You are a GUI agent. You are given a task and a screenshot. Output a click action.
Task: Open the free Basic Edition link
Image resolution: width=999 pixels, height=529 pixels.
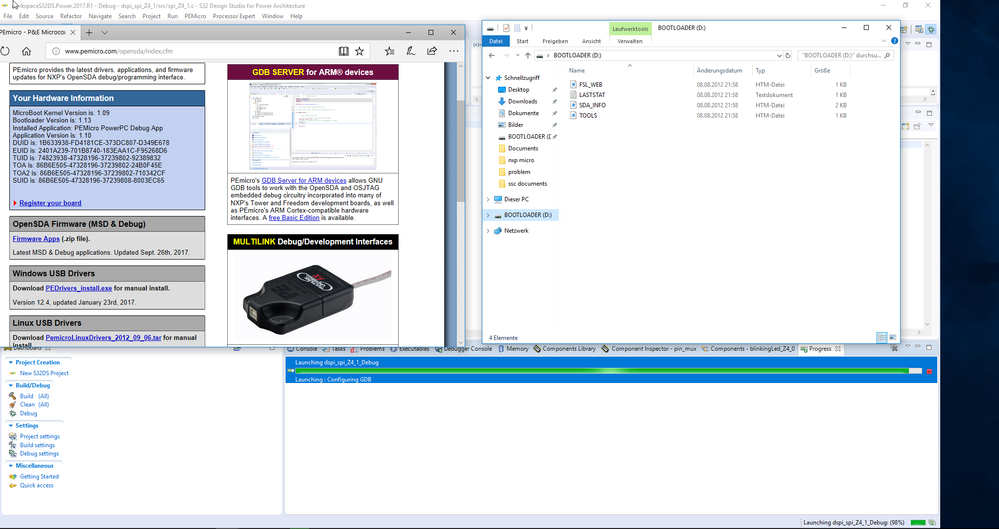[x=294, y=218]
